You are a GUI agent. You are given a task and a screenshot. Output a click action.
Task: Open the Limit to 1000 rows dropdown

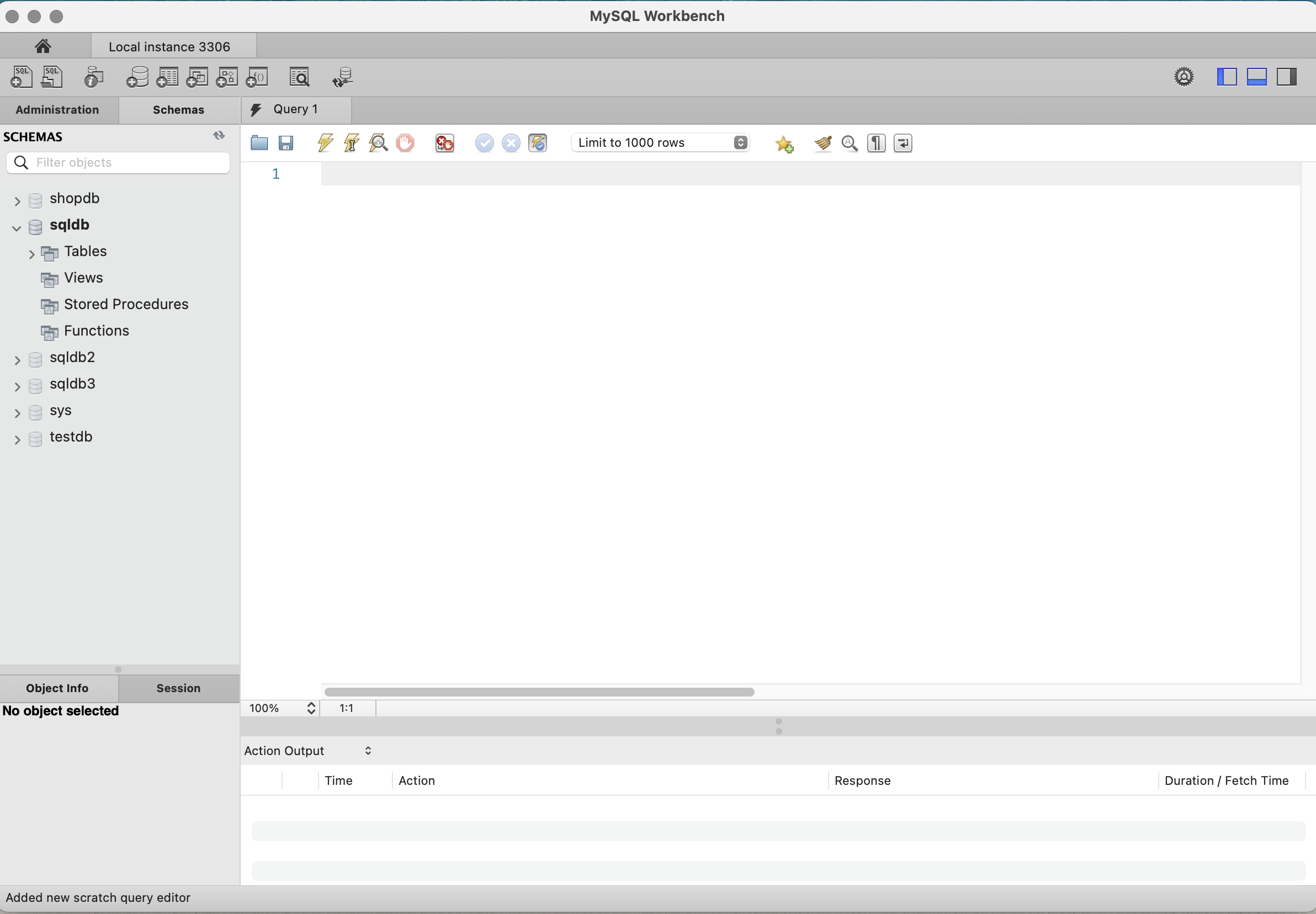[x=660, y=142]
